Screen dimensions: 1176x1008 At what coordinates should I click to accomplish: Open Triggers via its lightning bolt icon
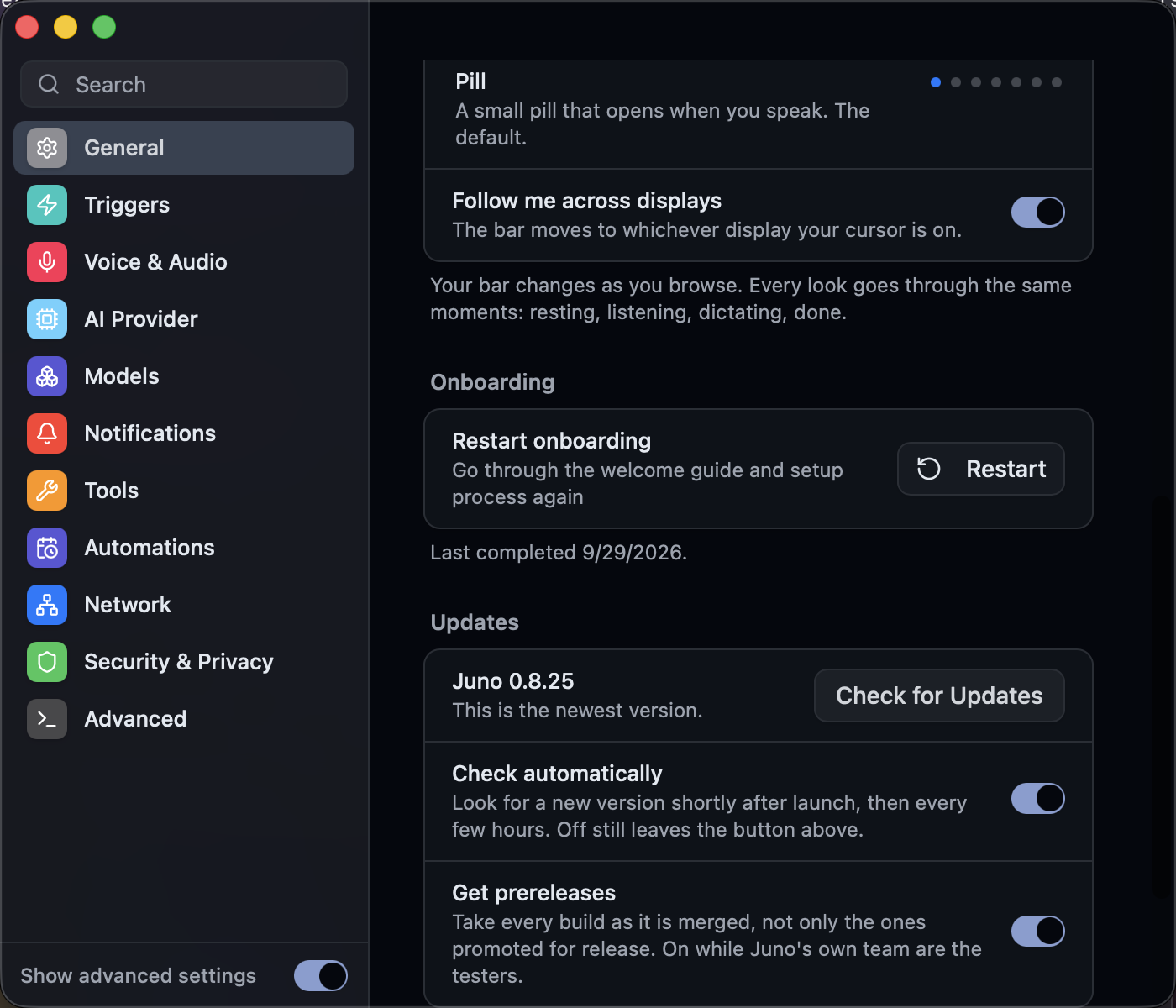[47, 205]
